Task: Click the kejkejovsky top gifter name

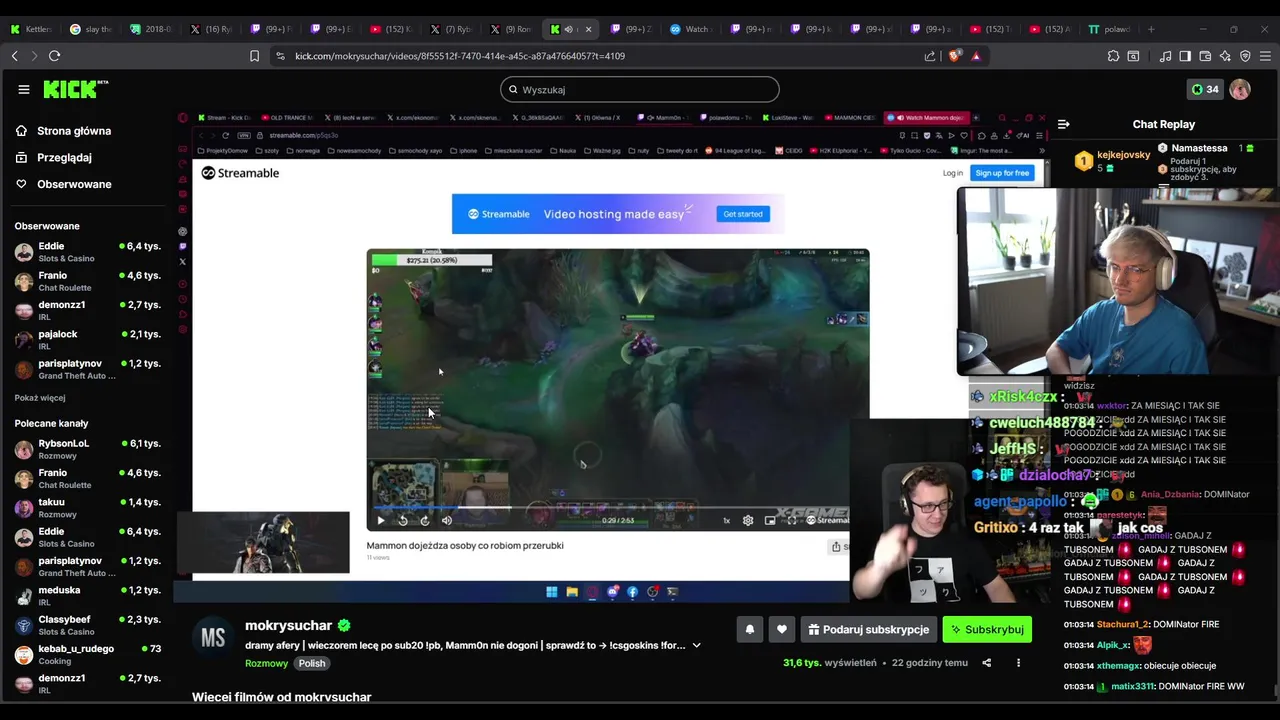Action: coord(1123,155)
